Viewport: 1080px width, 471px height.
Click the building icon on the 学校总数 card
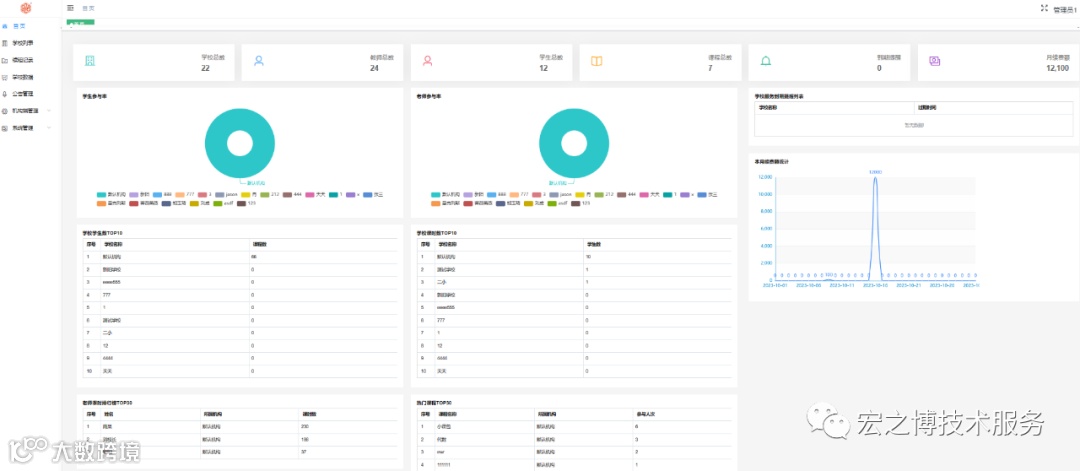pos(90,61)
